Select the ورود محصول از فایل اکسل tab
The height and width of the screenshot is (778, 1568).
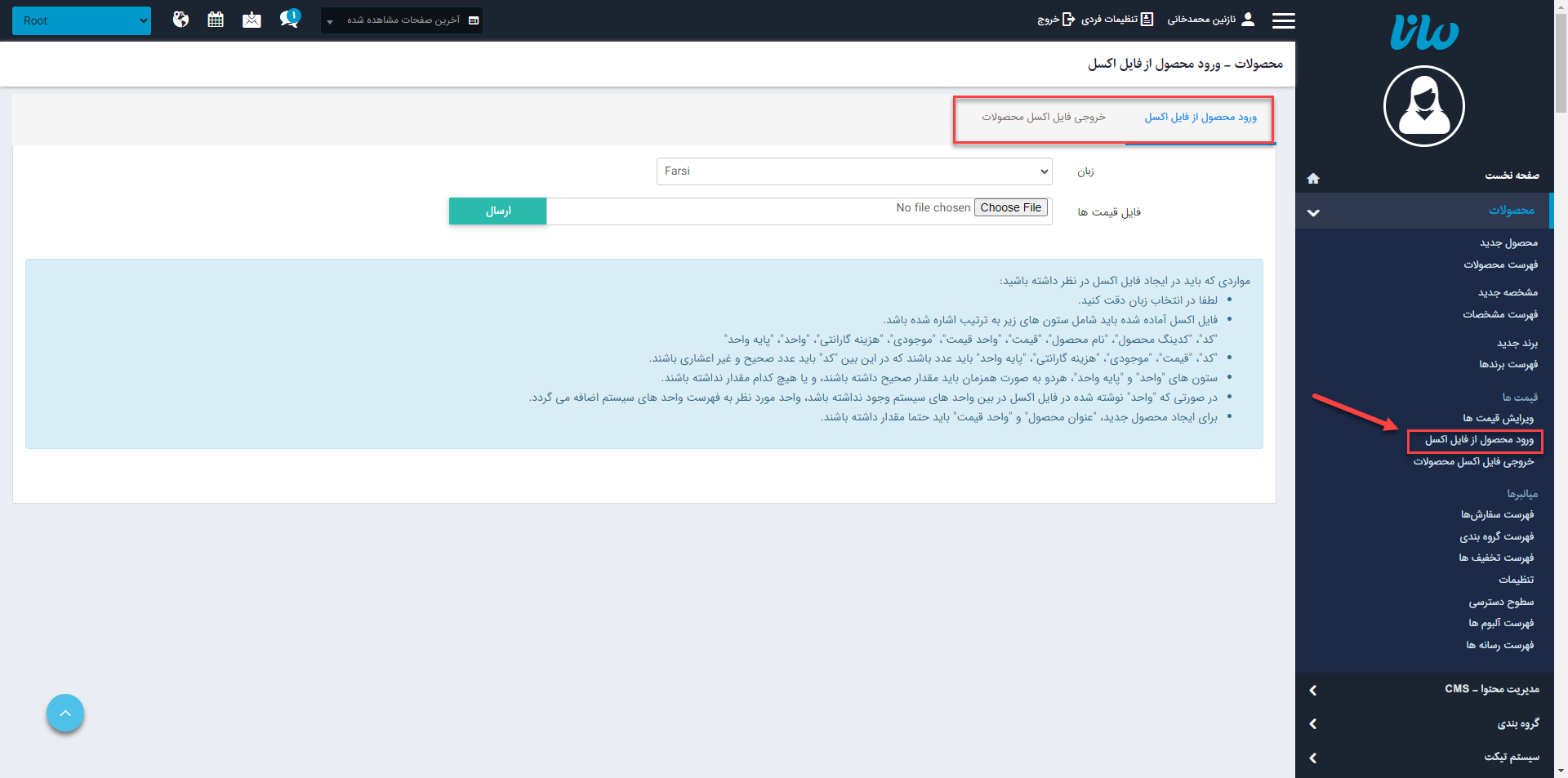point(1199,117)
